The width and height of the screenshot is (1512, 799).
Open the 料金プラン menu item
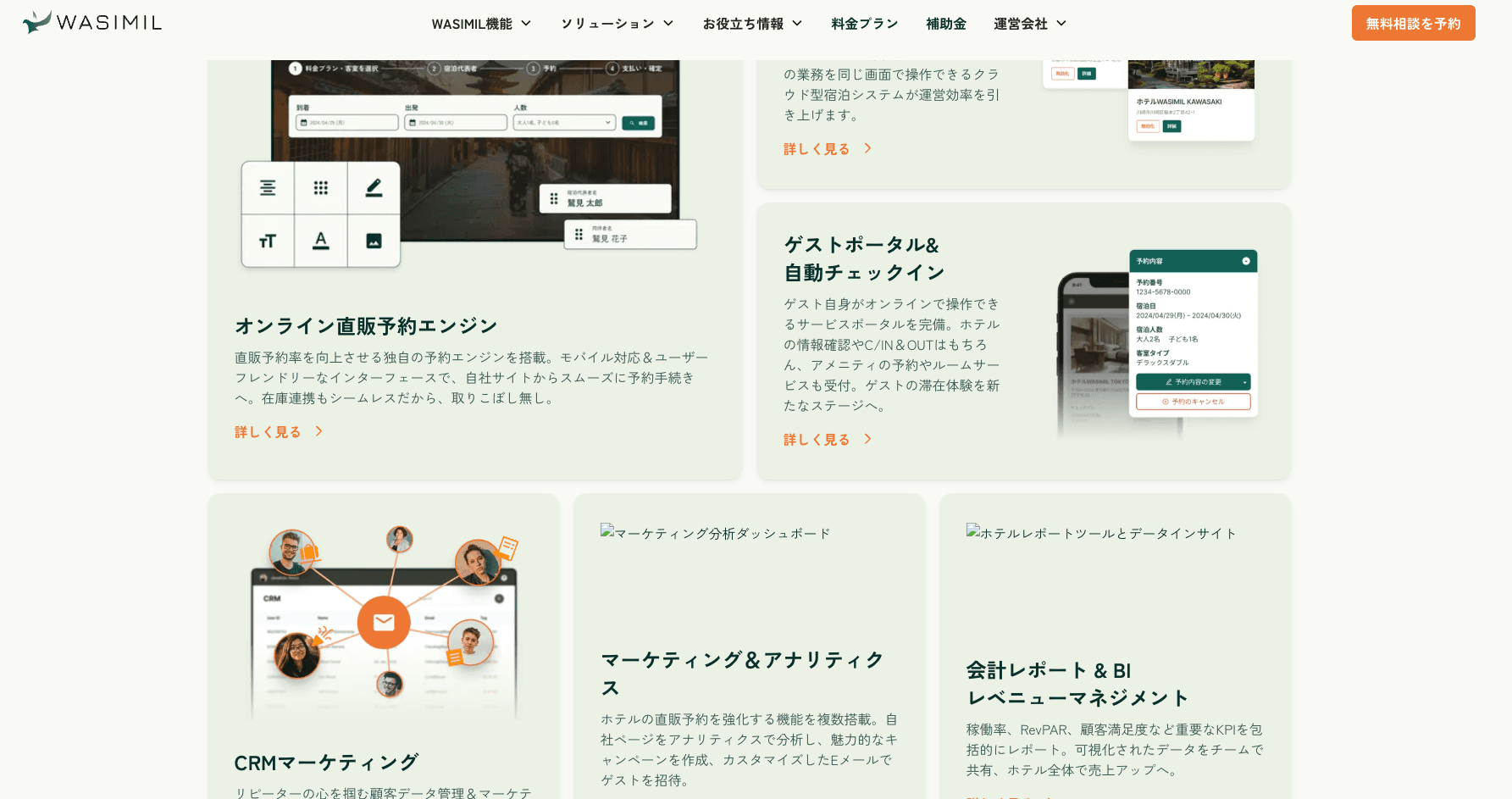coord(865,24)
